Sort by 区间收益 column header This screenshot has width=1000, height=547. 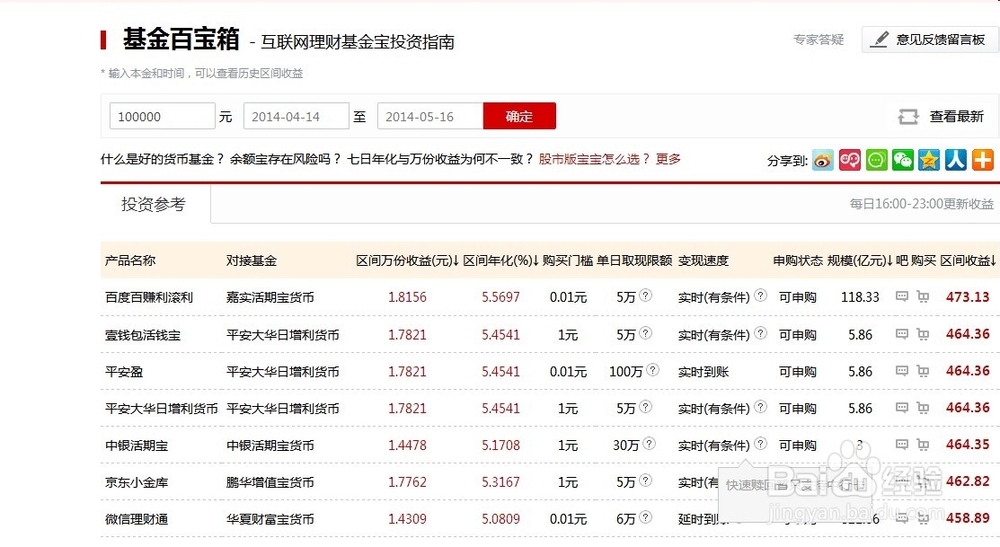[968, 261]
